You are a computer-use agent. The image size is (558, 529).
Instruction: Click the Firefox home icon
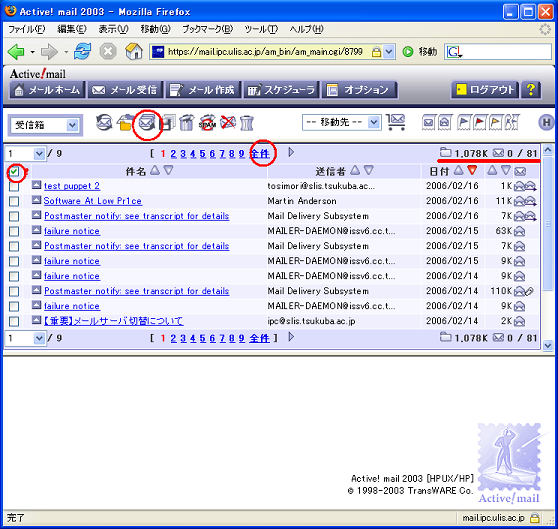point(134,52)
